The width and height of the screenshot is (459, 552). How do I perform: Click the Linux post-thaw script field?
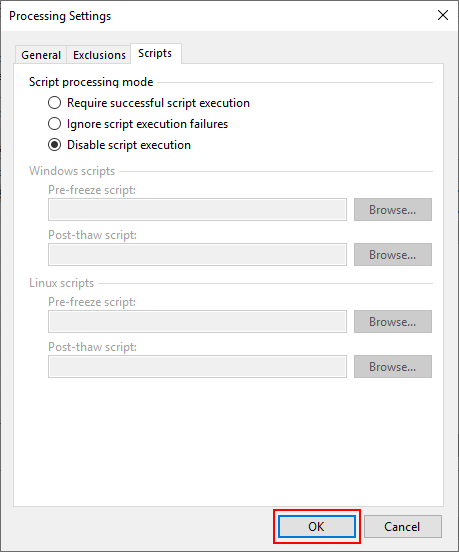pos(197,366)
